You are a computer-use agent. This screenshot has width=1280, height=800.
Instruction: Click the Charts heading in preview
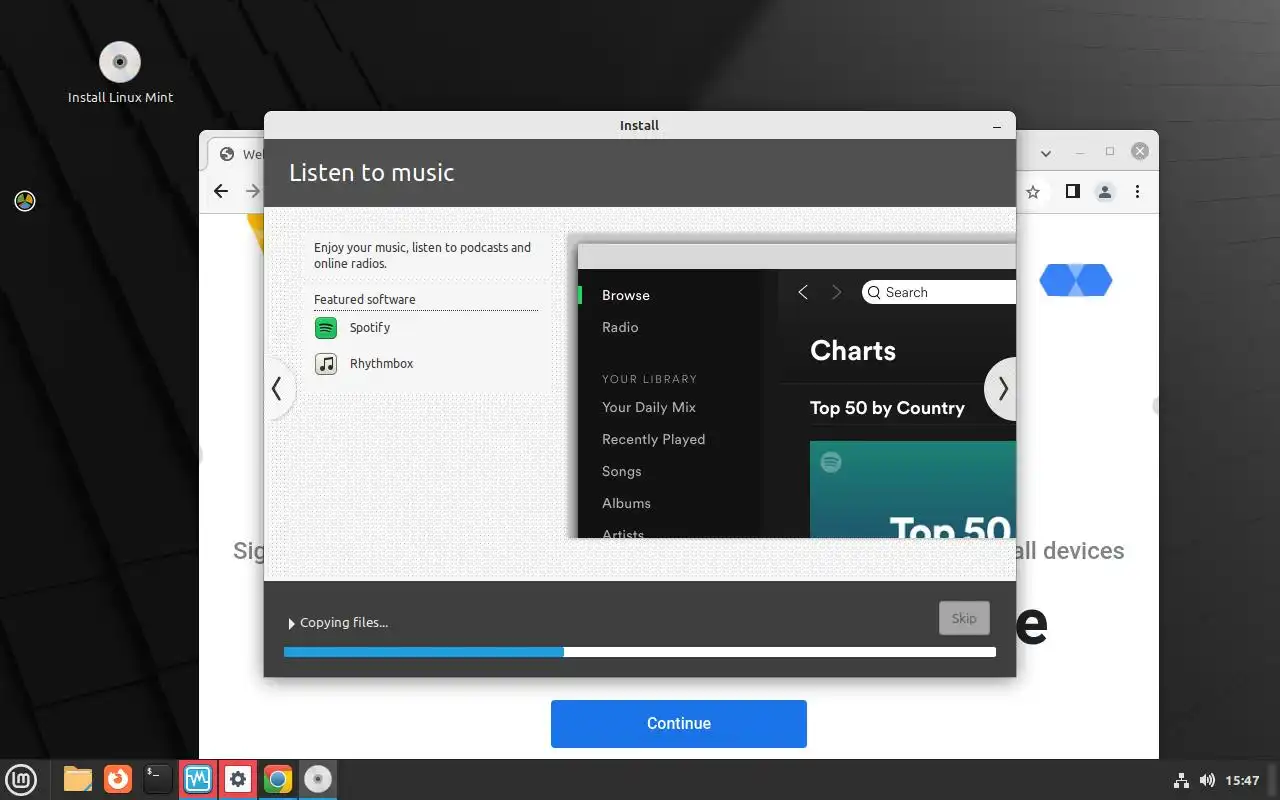853,351
